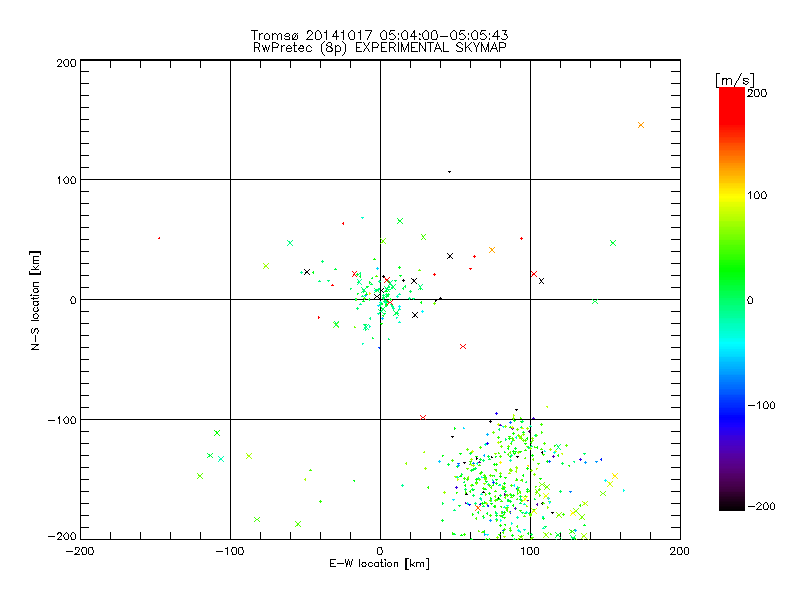Click the '-200' tick label on the x-axis
The height and width of the screenshot is (600, 800).
point(80,550)
